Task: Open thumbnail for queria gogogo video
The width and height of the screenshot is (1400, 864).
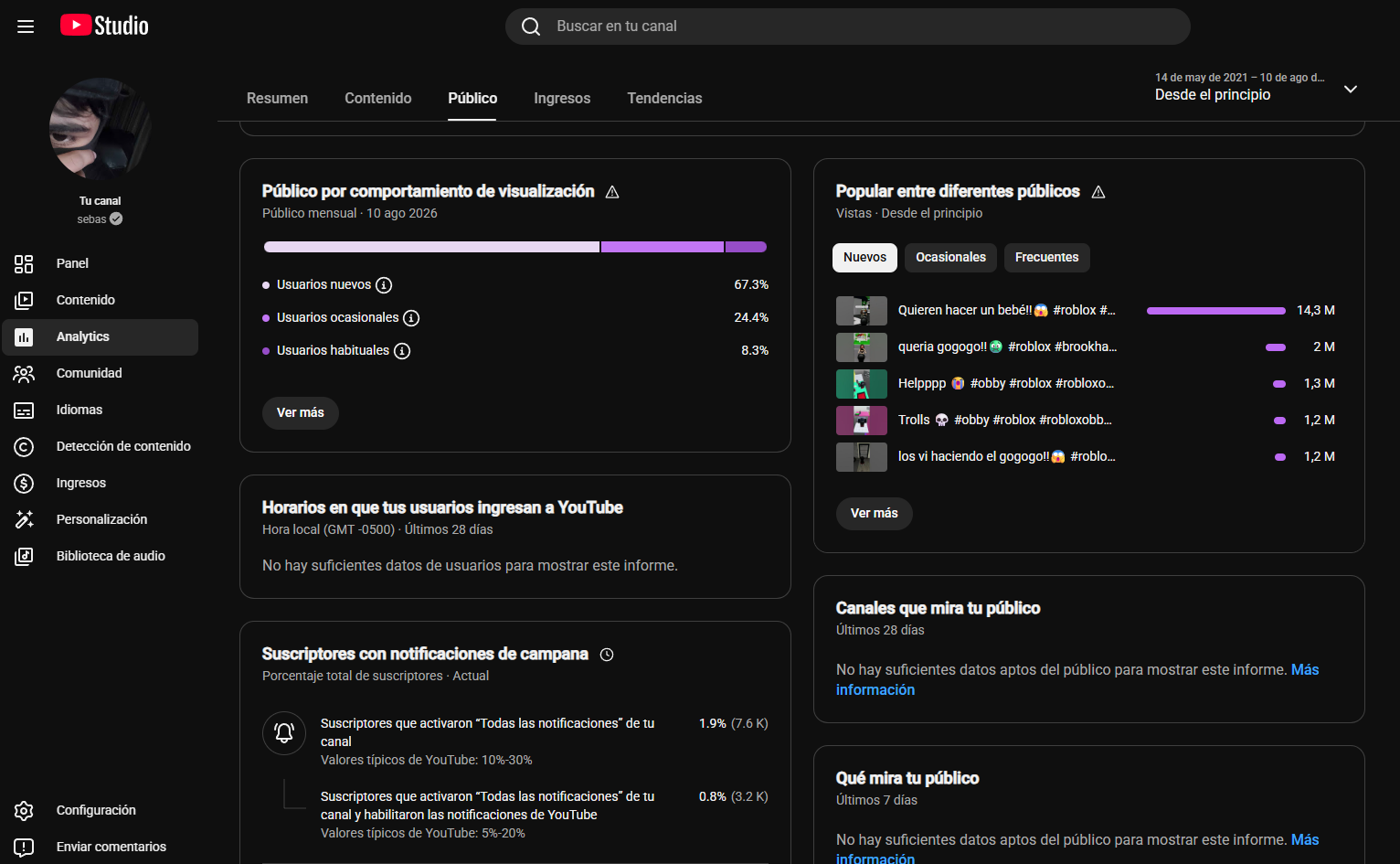Action: [x=862, y=347]
